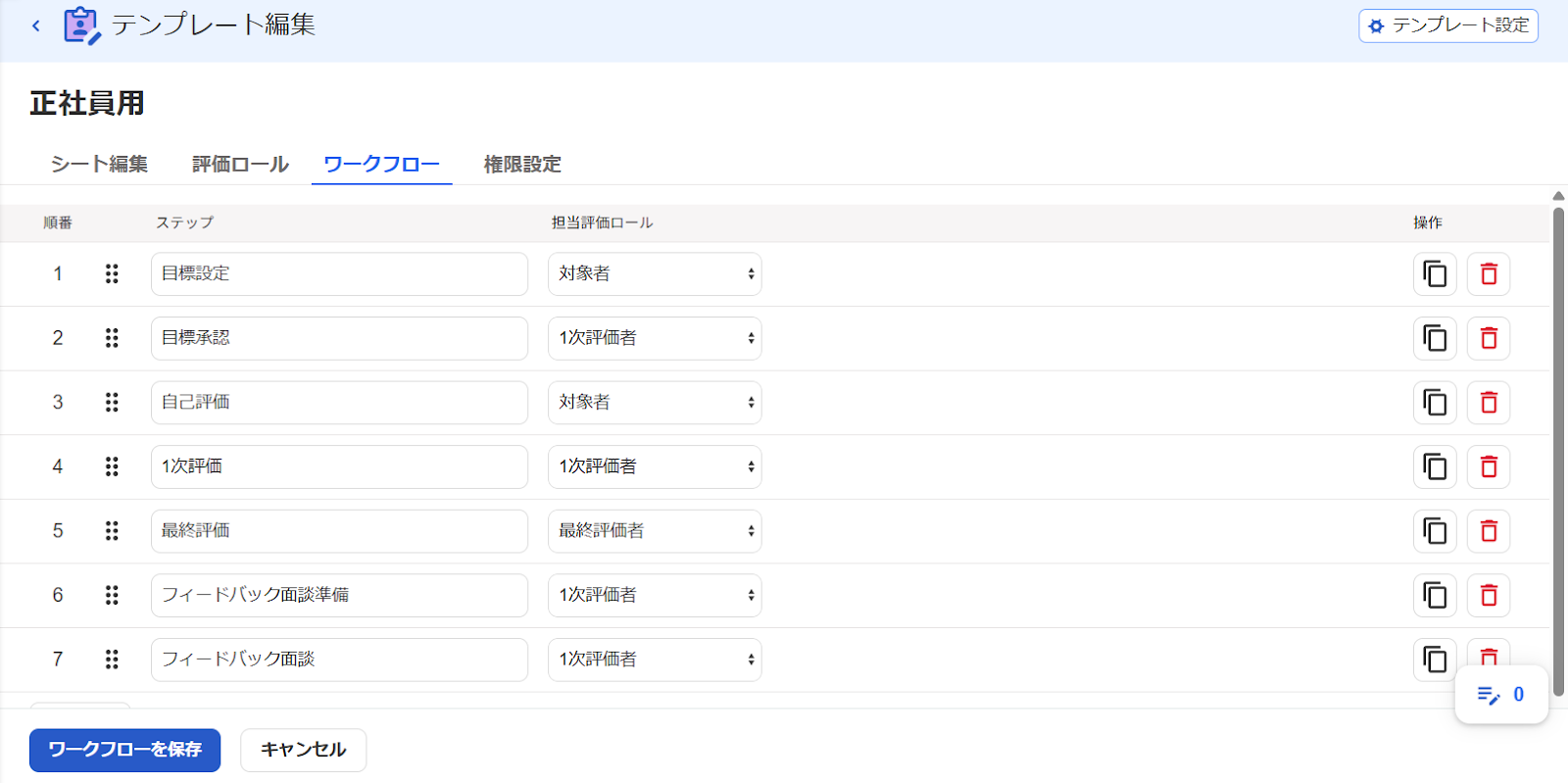Click ワークフローを保存 button
Image resolution: width=1568 pixels, height=783 pixels.
pos(124,750)
